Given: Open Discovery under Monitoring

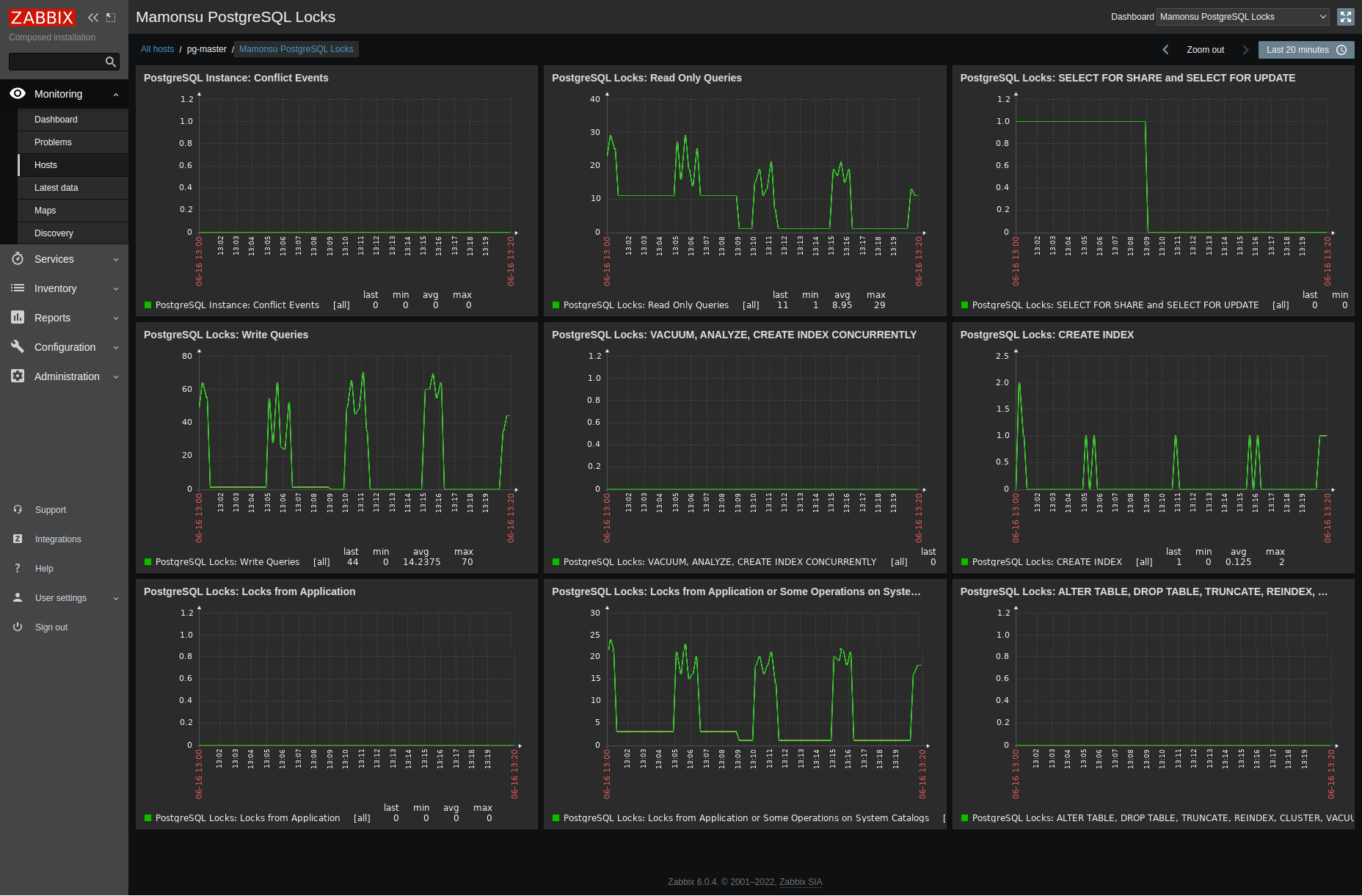Looking at the screenshot, I should point(73,233).
